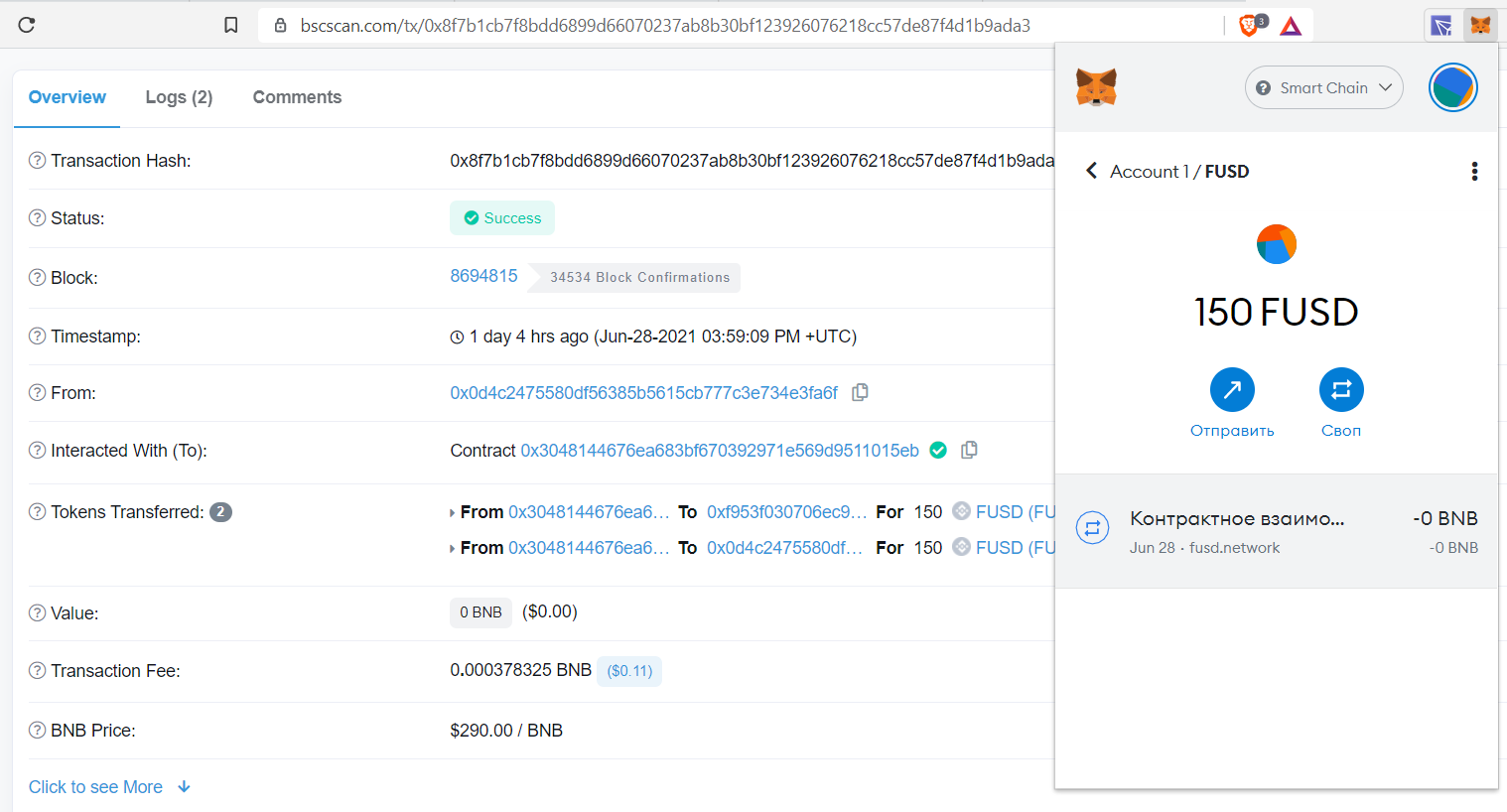1507x812 pixels.
Task: Click the green verified checkmark beside contract
Action: [937, 450]
